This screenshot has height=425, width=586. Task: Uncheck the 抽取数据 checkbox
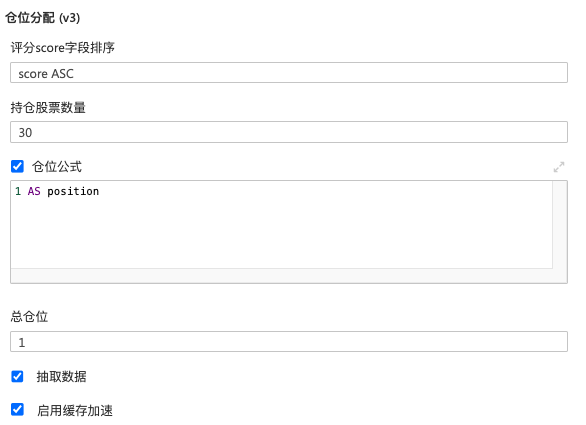coord(17,376)
